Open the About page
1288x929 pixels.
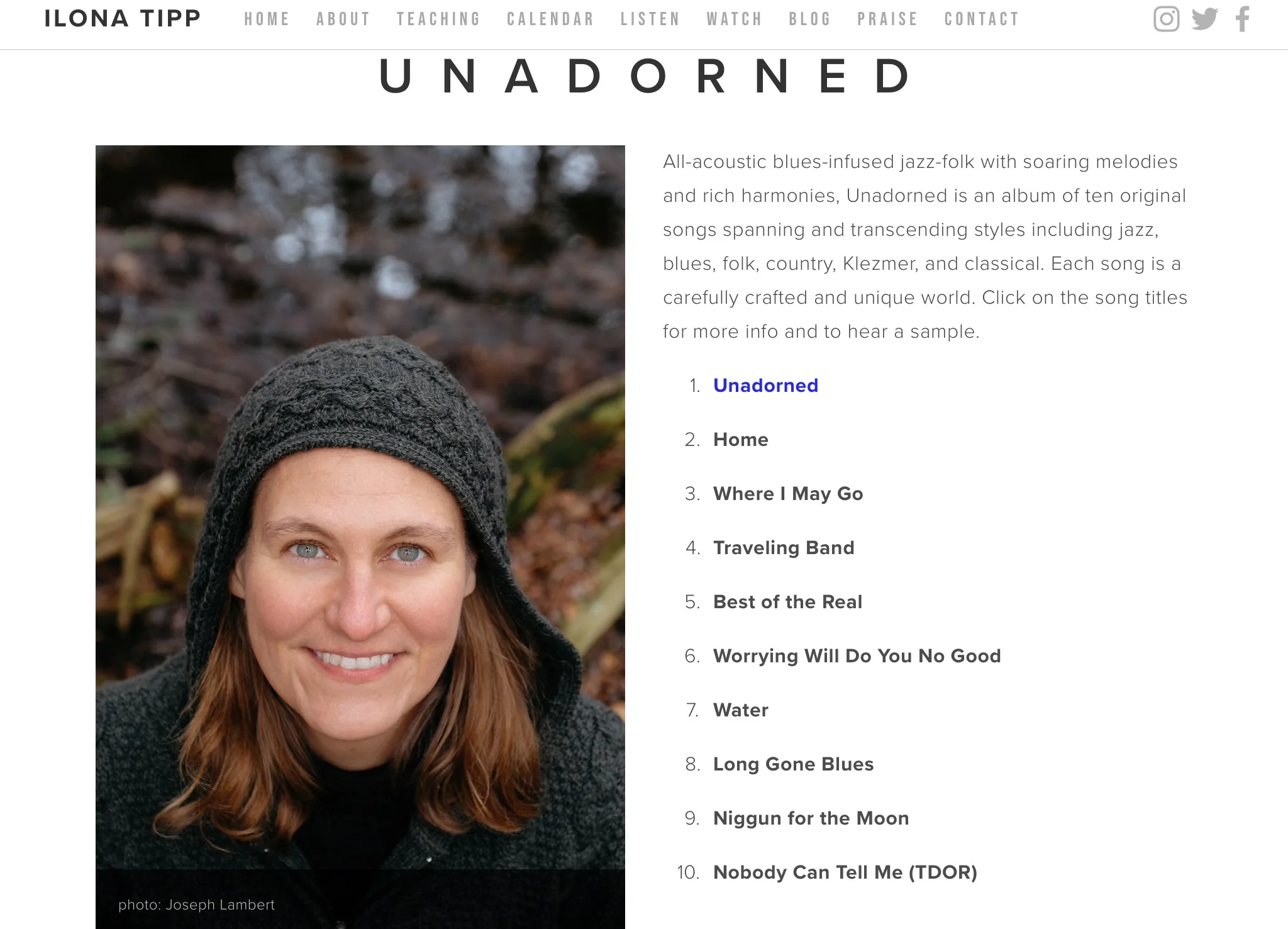coord(343,19)
